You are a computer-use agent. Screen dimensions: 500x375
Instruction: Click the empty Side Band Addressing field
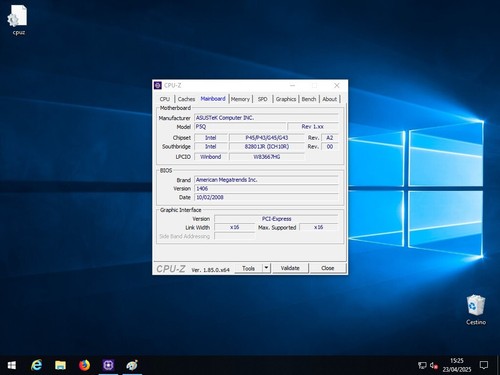235,236
